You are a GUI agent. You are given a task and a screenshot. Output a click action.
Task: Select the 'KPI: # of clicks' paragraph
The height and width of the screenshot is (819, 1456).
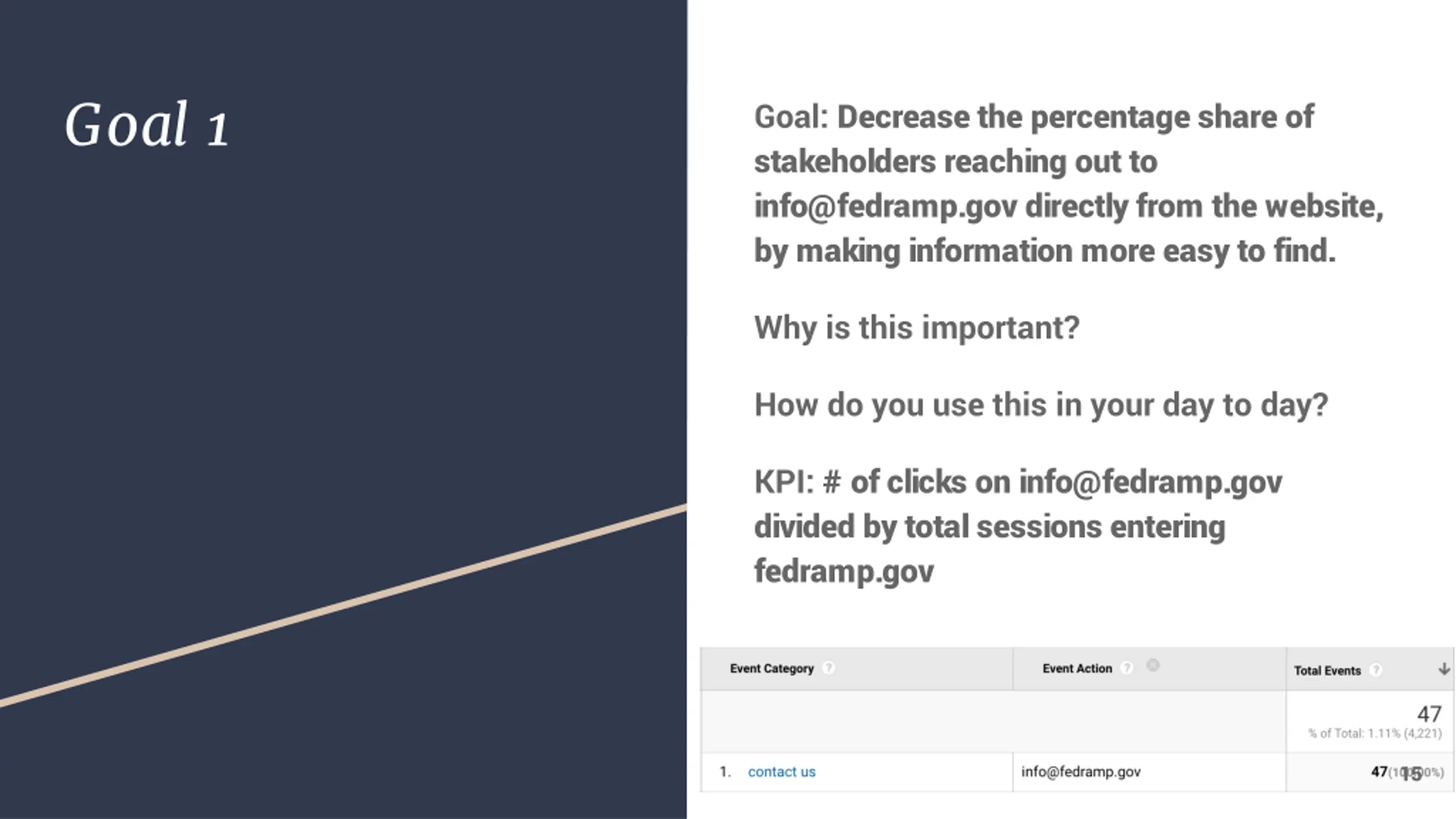(1018, 526)
